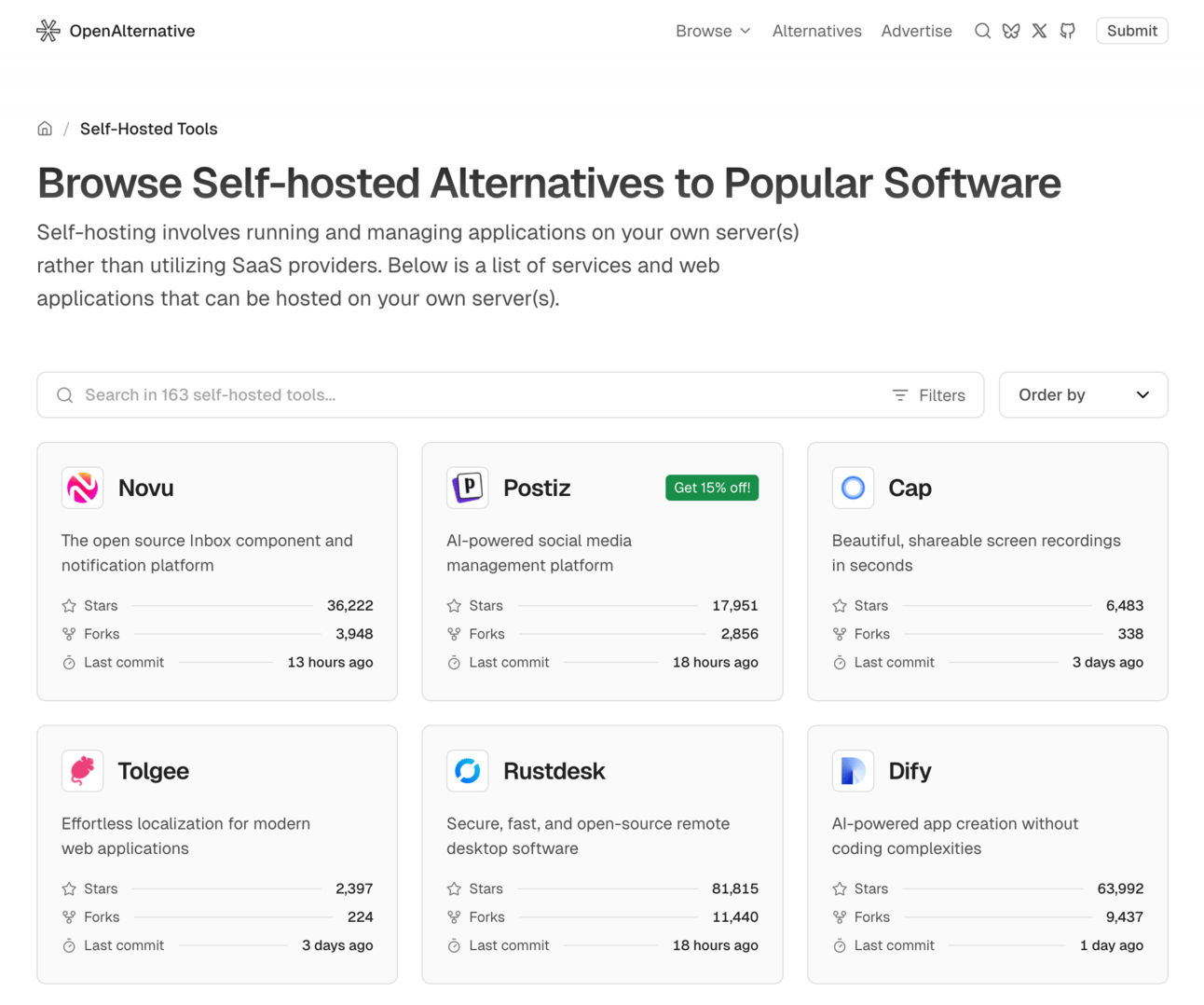This screenshot has height=1005, width=1204.
Task: Open the Dify tool title
Action: tap(910, 771)
